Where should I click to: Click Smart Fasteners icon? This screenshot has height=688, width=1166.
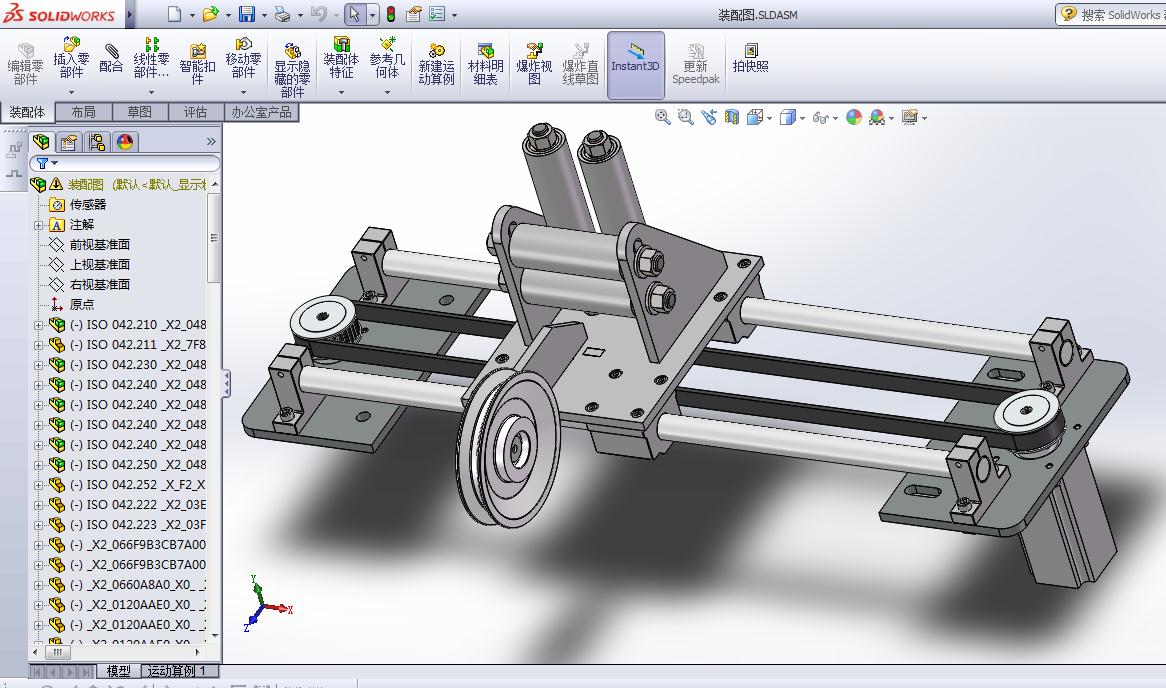click(197, 64)
